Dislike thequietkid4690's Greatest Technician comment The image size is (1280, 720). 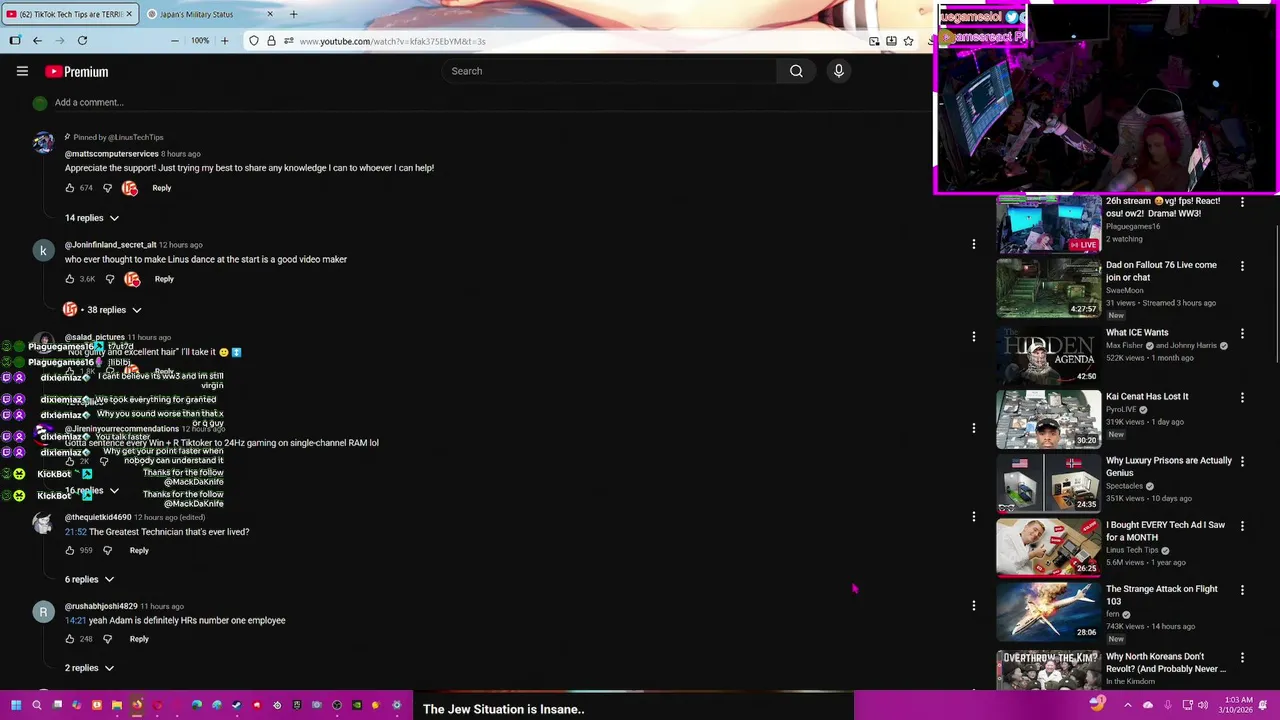[108, 550]
